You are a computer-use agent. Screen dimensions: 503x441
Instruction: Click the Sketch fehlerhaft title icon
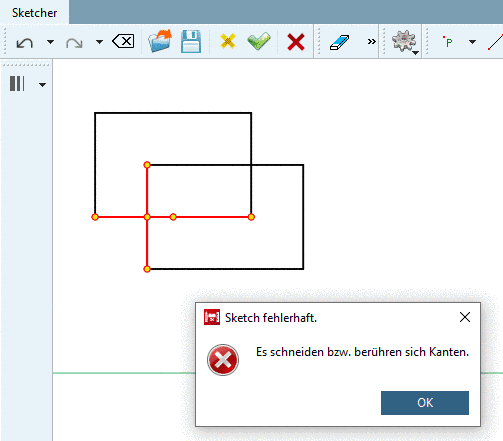pyautogui.click(x=212, y=317)
